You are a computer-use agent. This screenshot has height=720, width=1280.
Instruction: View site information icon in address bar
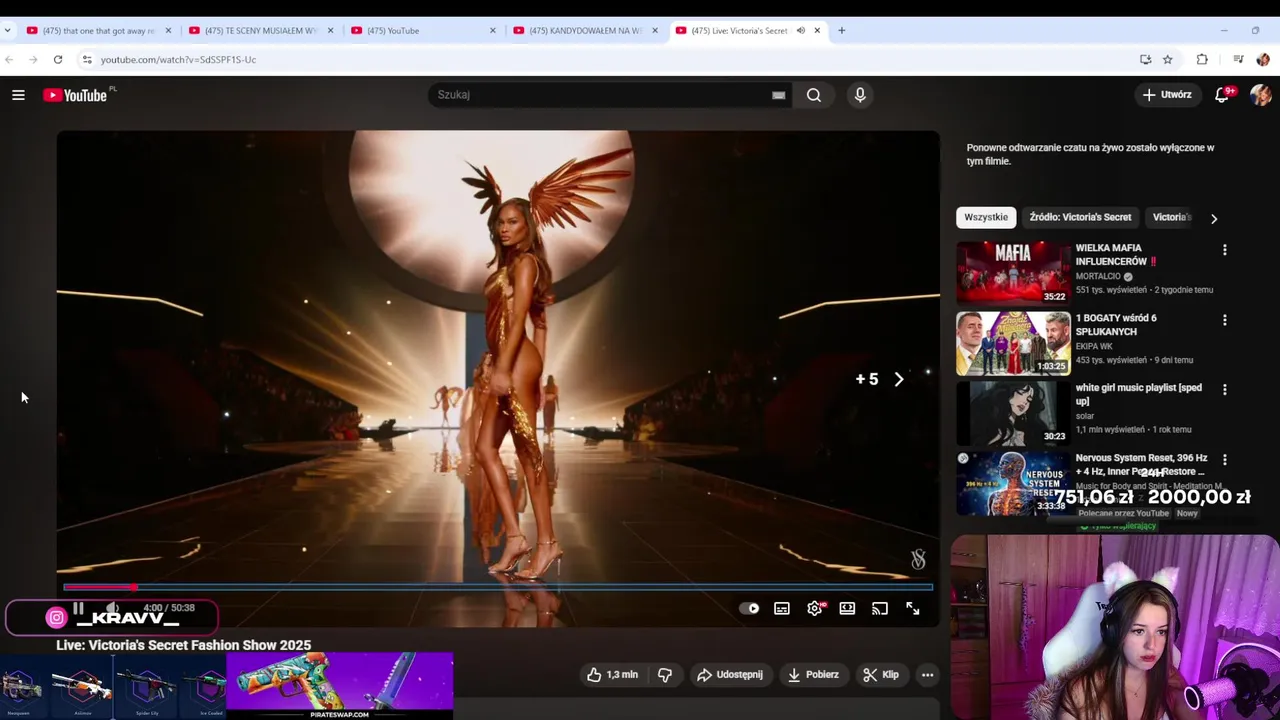[x=87, y=60]
